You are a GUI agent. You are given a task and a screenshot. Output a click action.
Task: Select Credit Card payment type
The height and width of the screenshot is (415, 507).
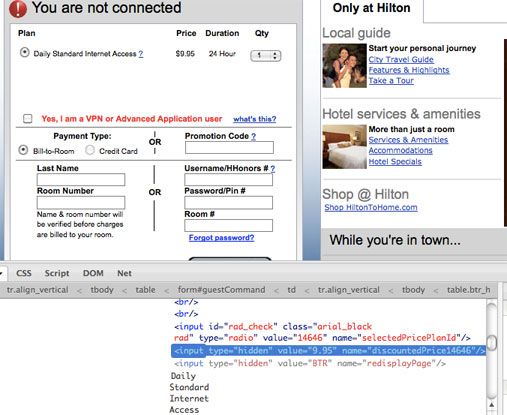(90, 150)
